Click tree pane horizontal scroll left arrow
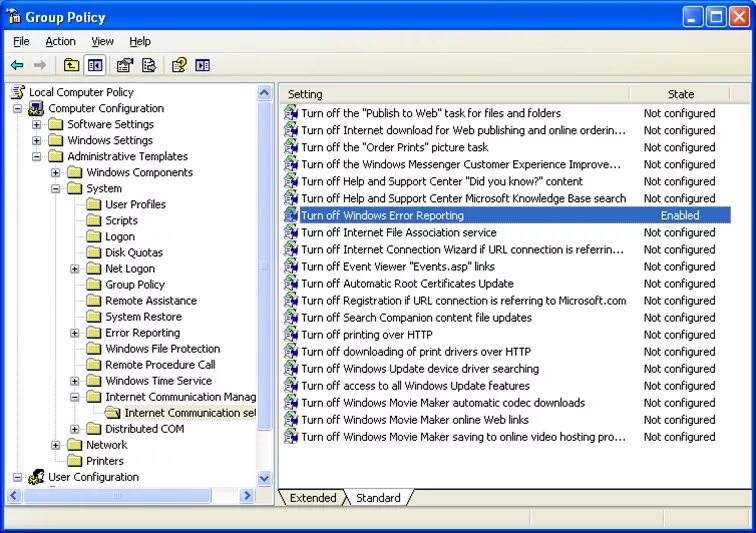This screenshot has width=756, height=533. tap(14, 495)
